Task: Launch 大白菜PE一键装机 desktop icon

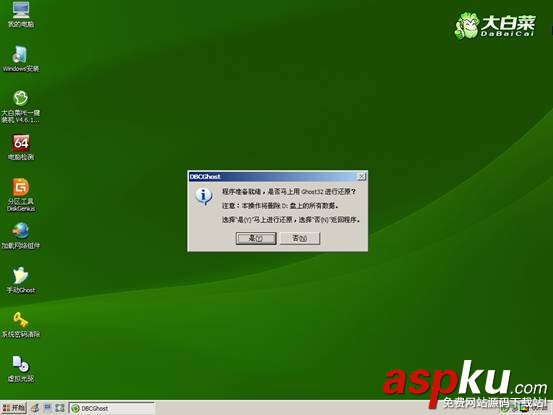Action: tap(21, 106)
